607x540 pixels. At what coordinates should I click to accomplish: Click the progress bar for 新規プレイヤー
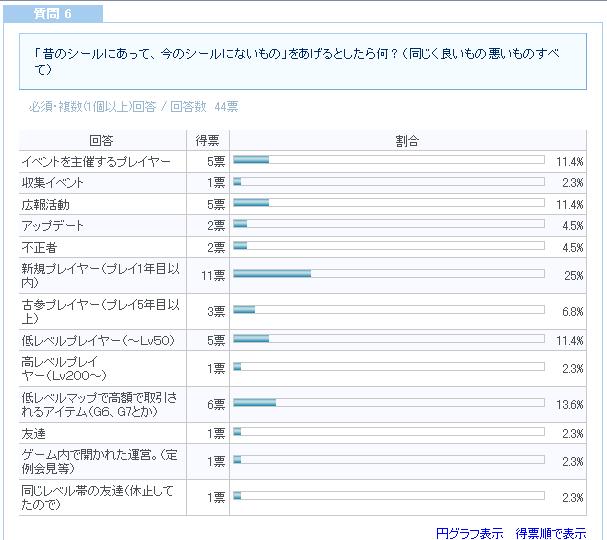[389, 274]
